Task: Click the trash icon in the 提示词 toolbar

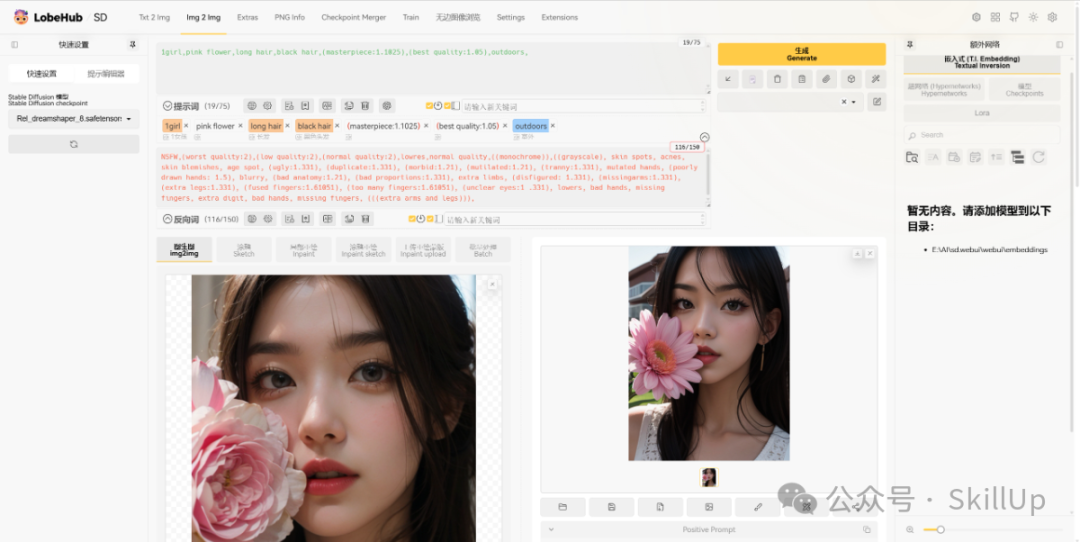Action: point(365,106)
